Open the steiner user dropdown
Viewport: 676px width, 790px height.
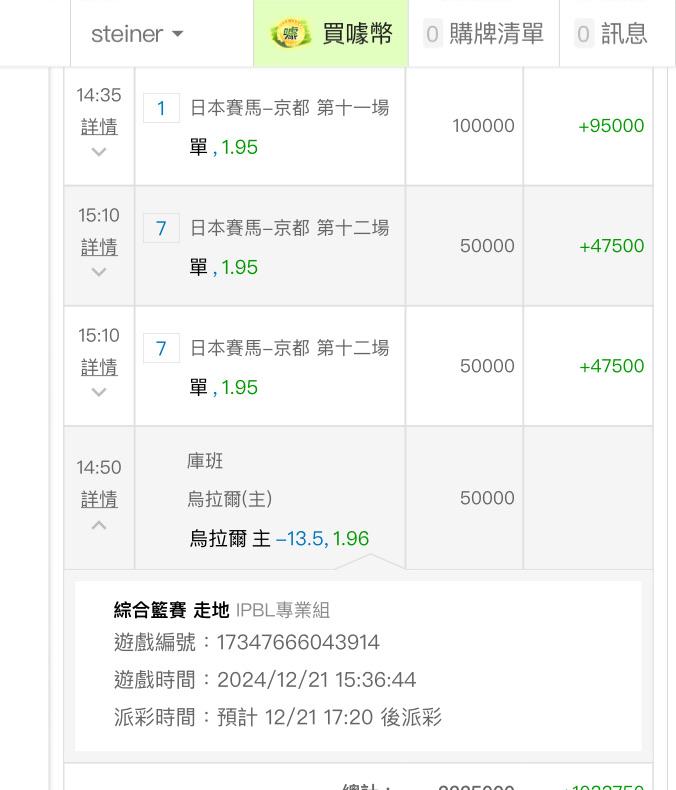tap(137, 33)
